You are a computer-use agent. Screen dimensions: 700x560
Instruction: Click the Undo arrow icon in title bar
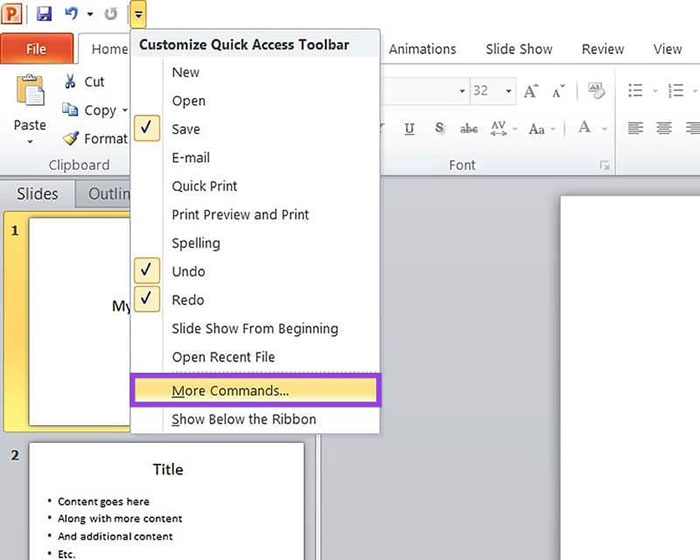pos(70,14)
